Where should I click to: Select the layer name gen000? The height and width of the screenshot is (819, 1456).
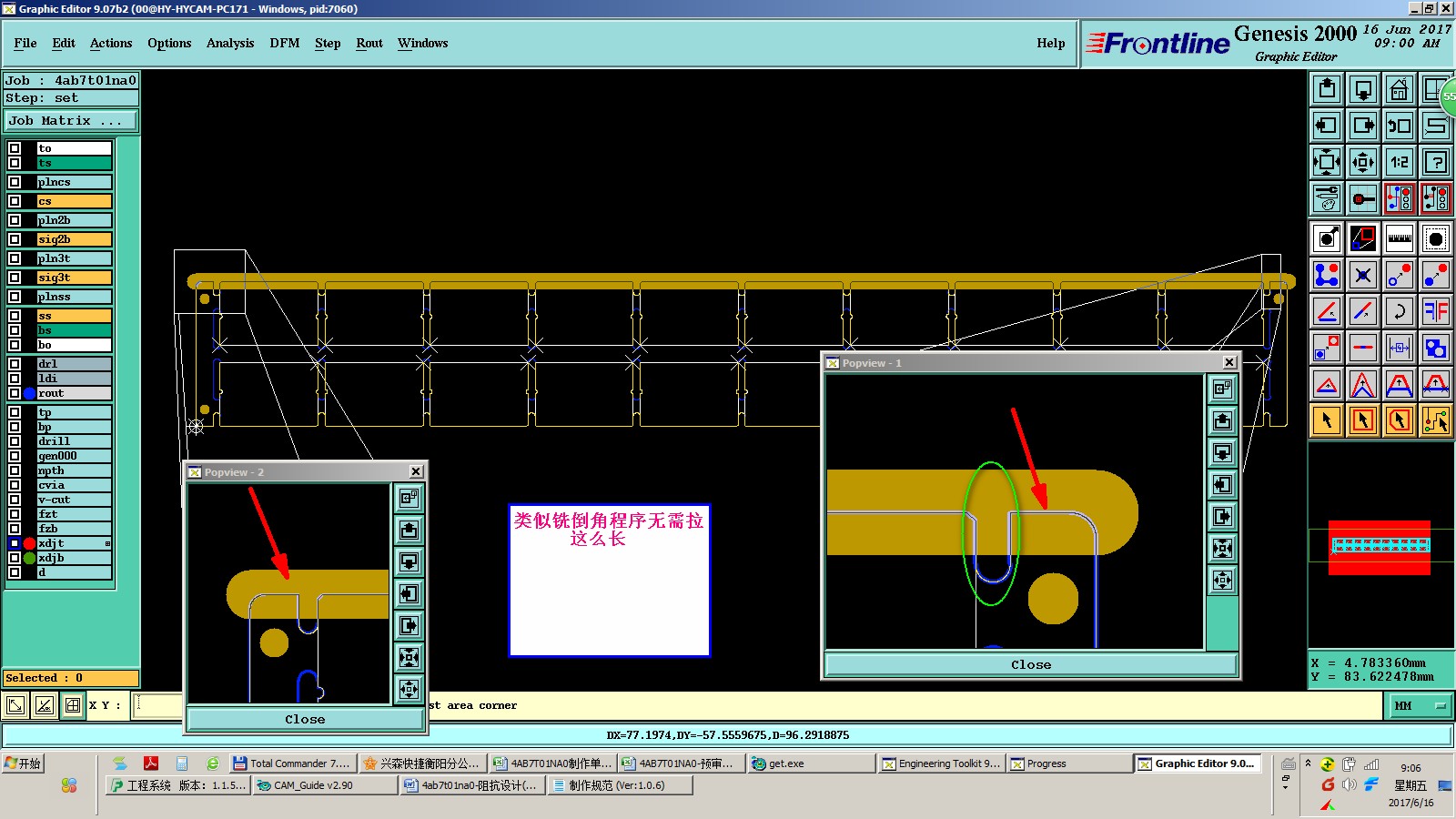coord(75,456)
